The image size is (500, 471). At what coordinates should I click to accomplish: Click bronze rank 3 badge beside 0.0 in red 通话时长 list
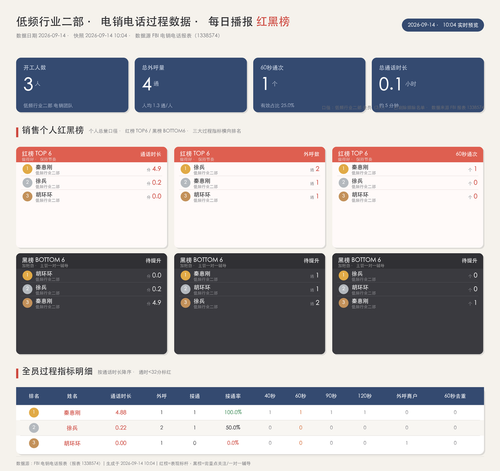point(27,196)
